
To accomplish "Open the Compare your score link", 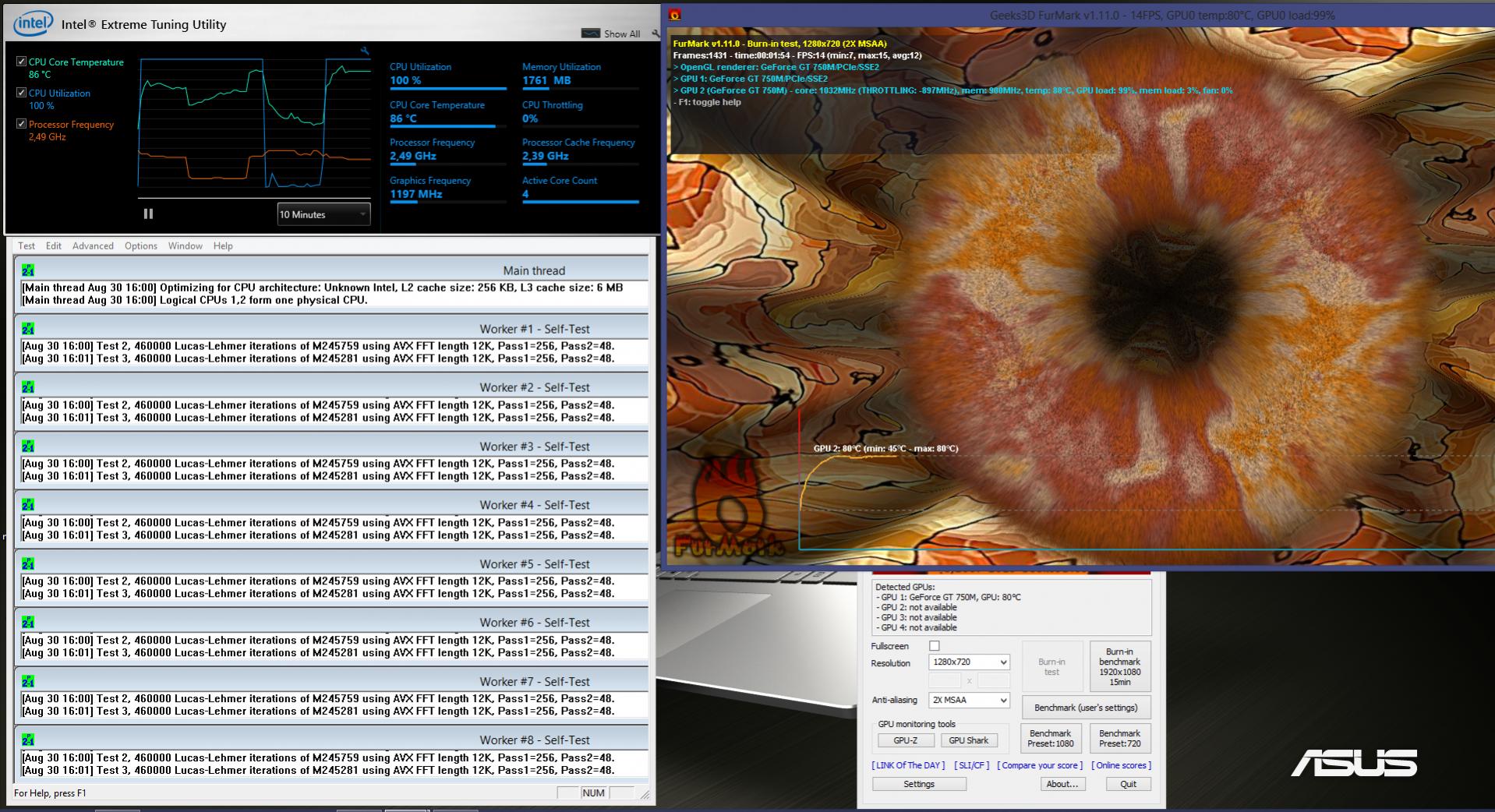I will tap(1040, 765).
